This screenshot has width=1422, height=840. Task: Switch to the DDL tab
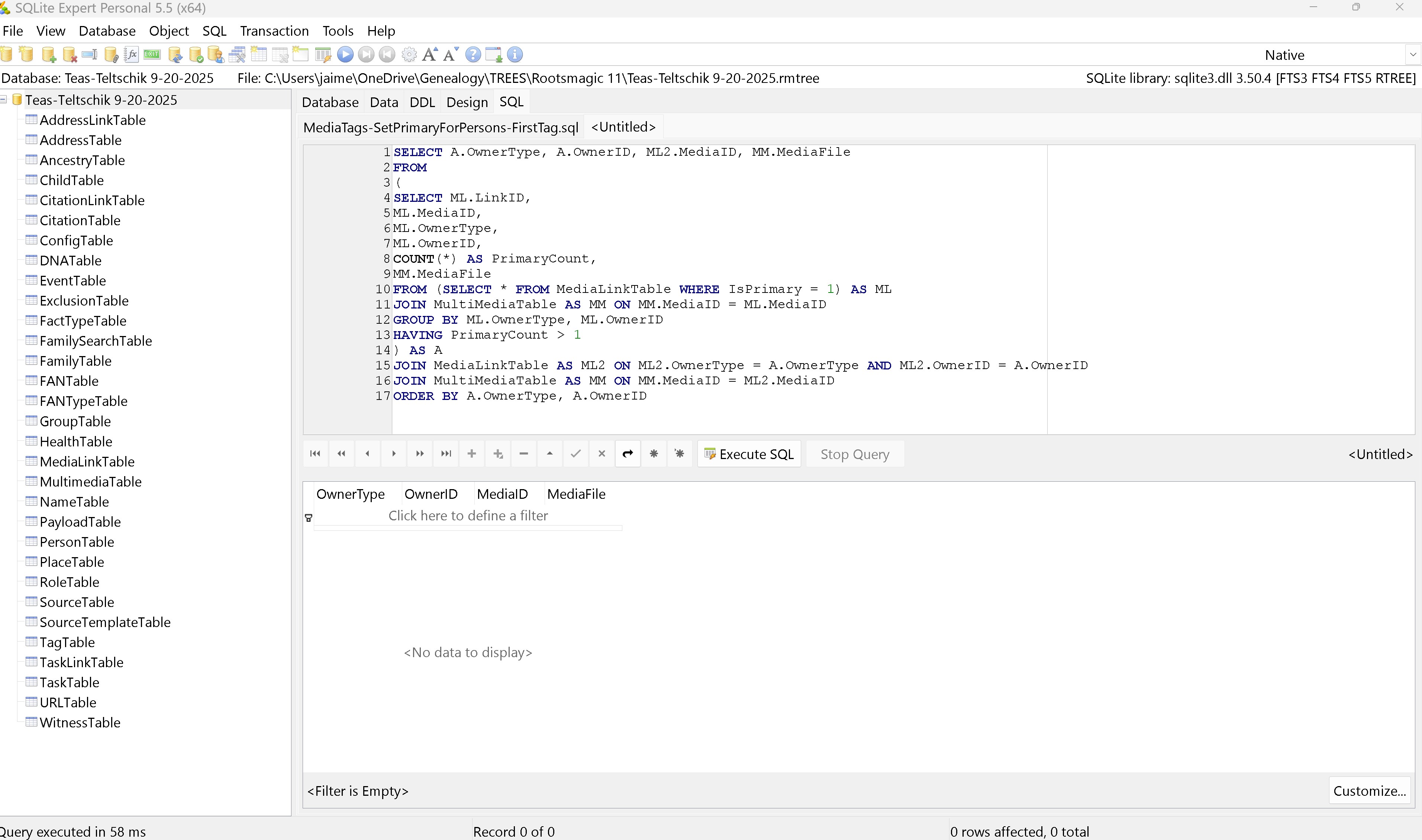(422, 103)
